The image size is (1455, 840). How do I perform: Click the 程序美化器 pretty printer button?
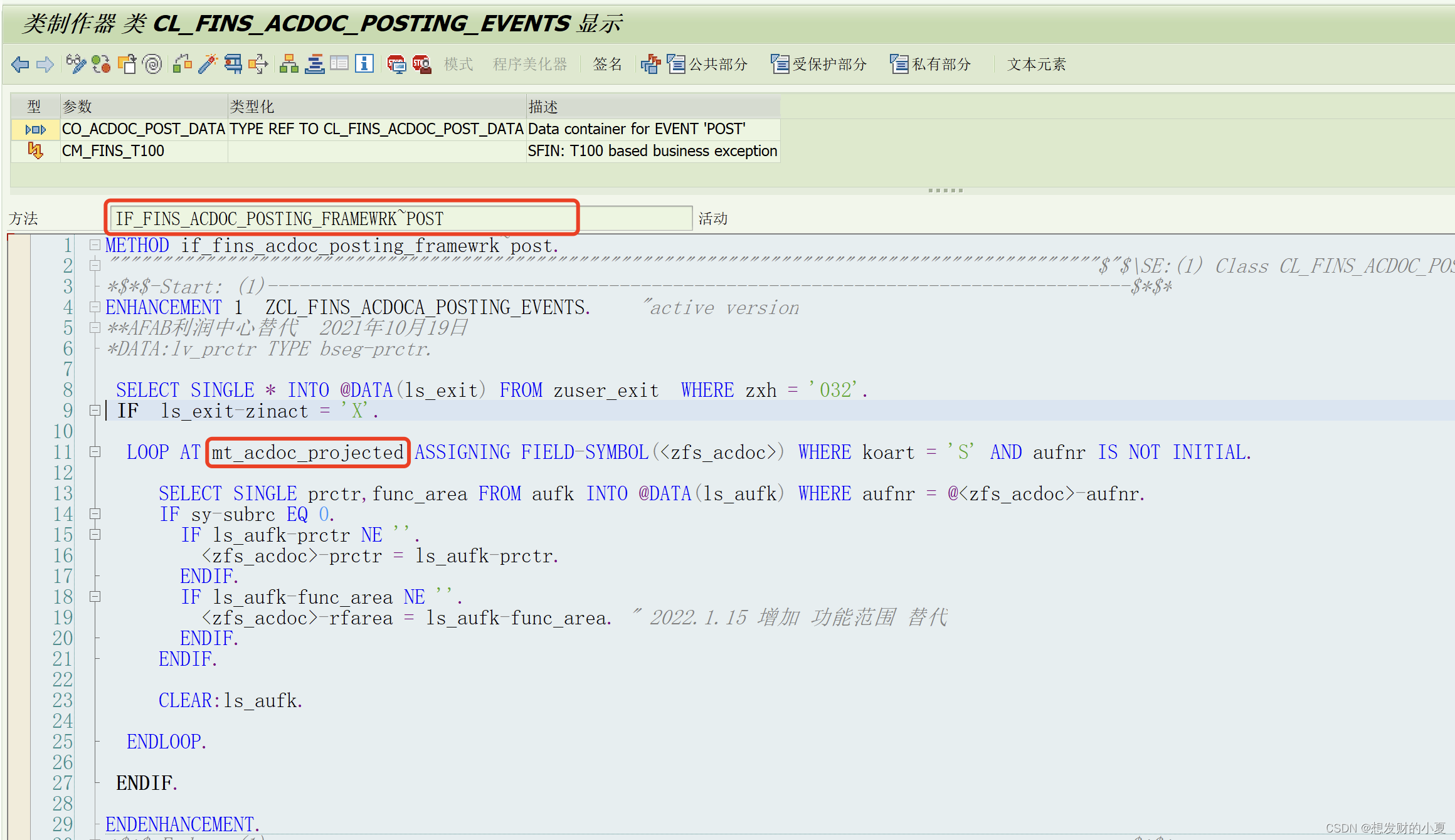(530, 64)
